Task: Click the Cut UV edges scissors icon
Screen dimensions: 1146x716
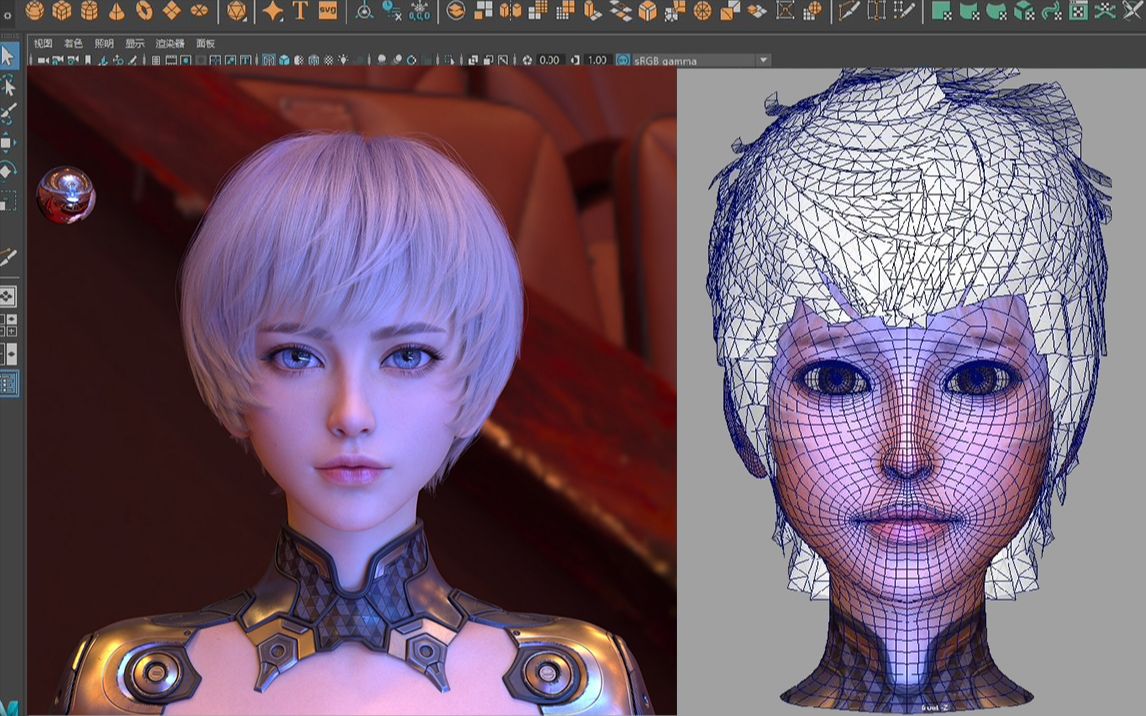Action: click(x=1133, y=10)
